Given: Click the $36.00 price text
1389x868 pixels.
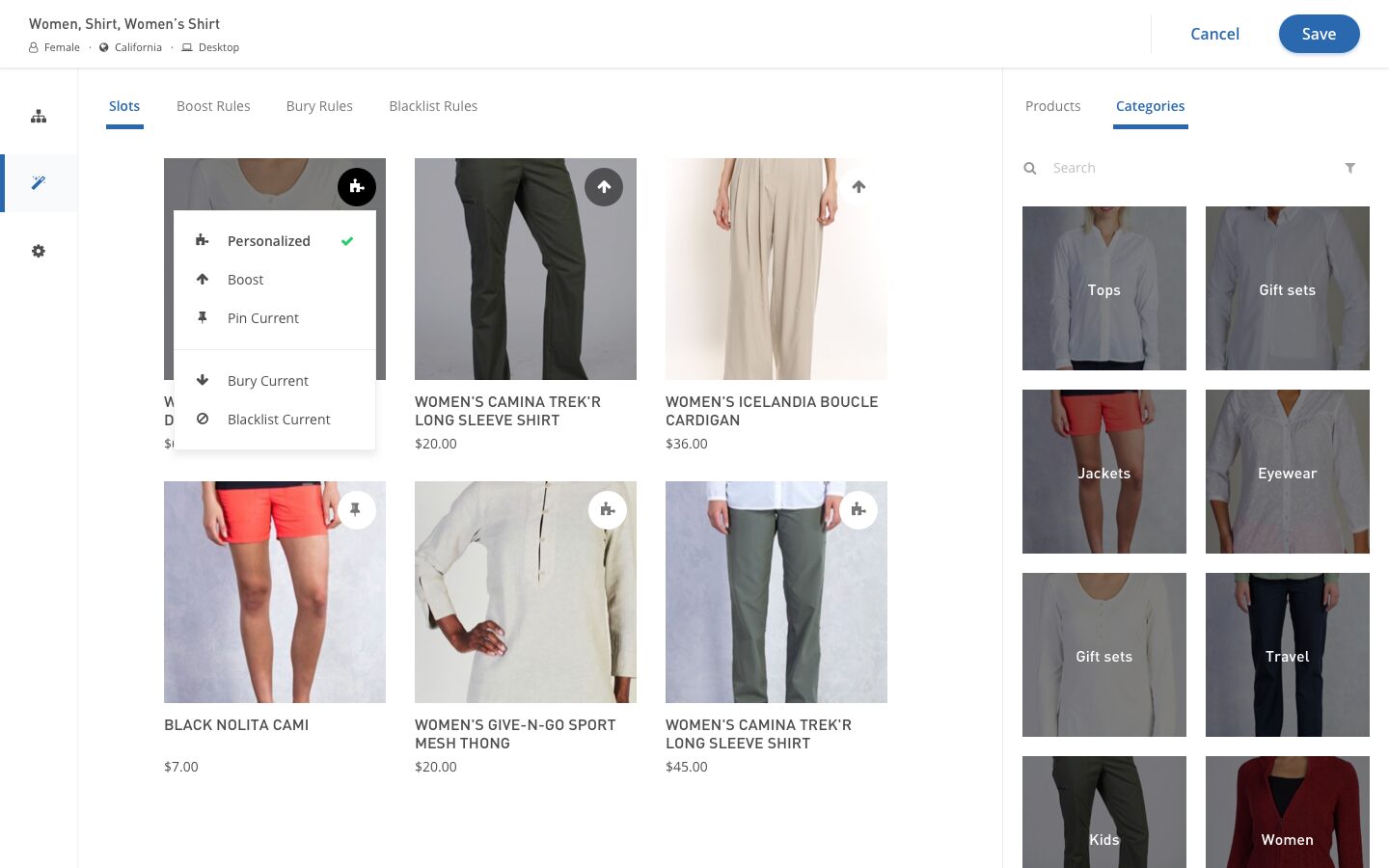Looking at the screenshot, I should point(687,444).
